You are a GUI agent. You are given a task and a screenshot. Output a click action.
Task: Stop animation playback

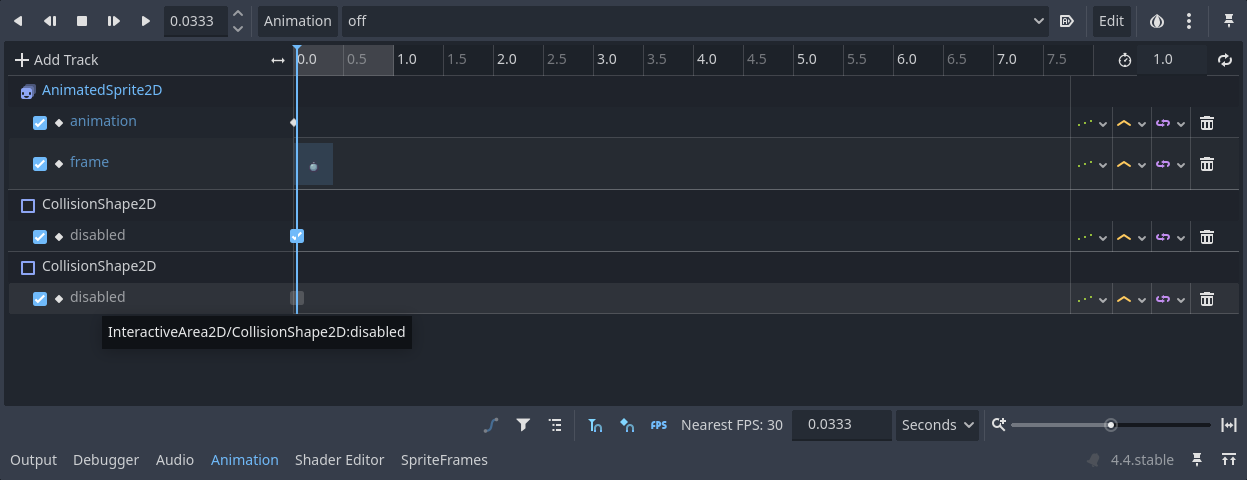coord(82,21)
